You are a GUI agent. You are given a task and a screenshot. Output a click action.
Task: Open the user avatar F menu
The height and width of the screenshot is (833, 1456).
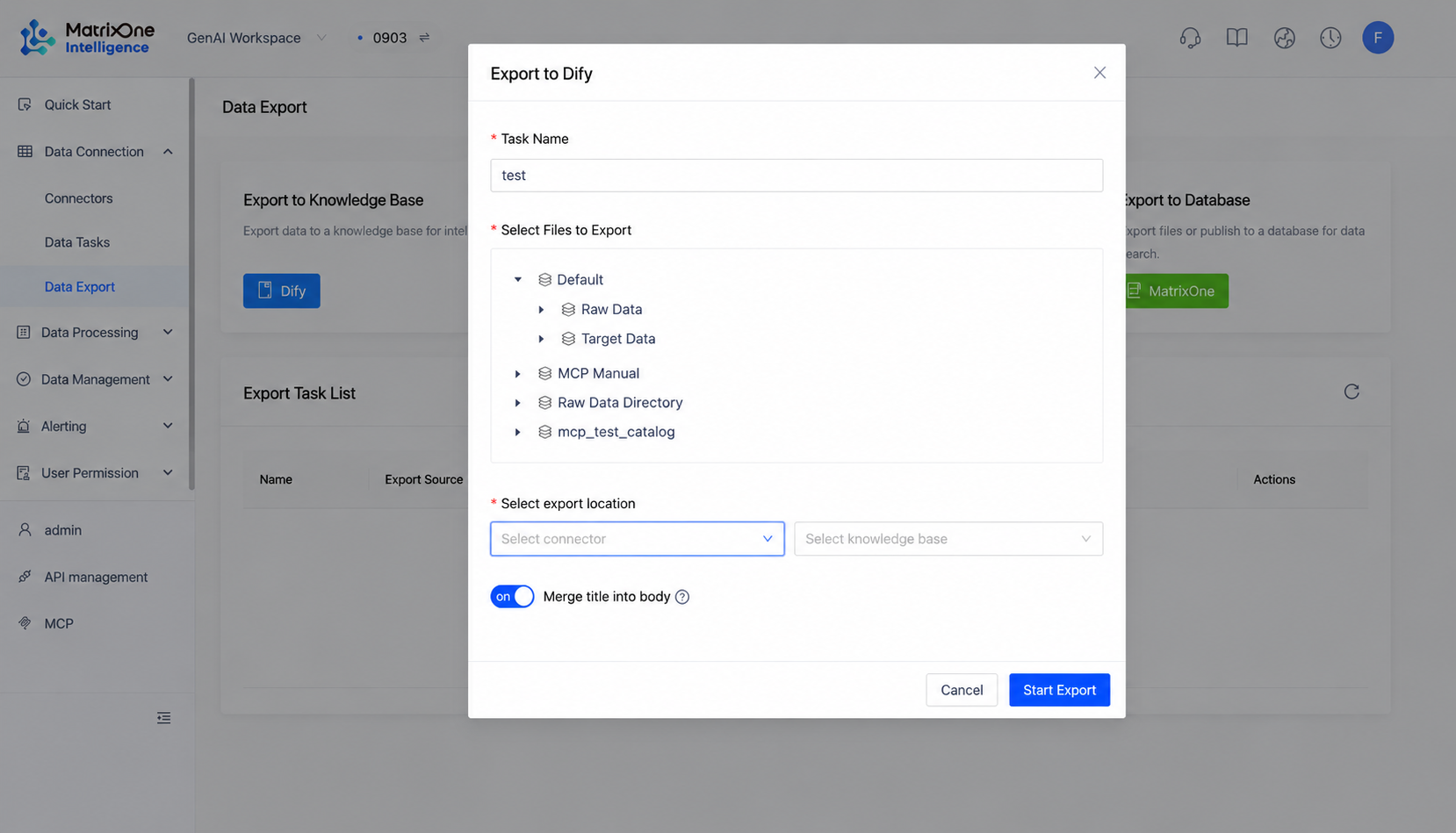1378,38
